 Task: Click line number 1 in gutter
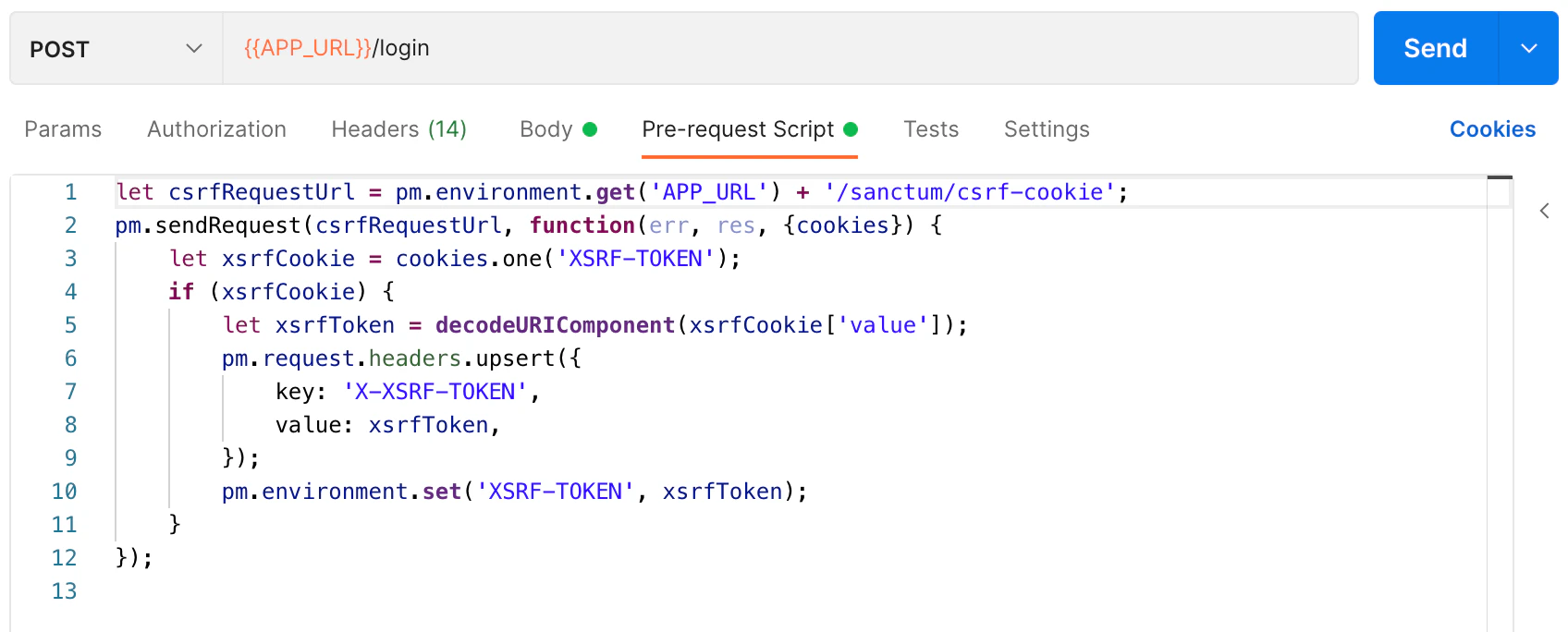[x=70, y=192]
